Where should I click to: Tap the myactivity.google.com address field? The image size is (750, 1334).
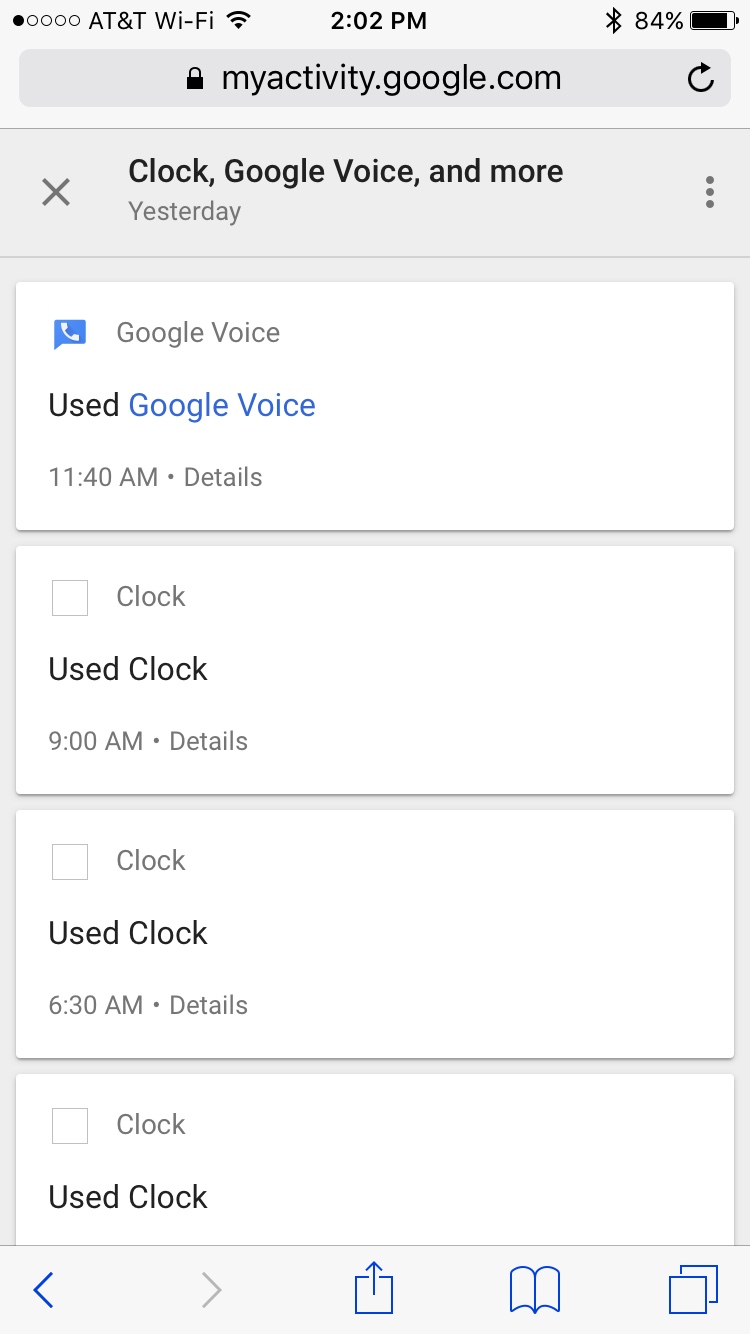click(374, 78)
